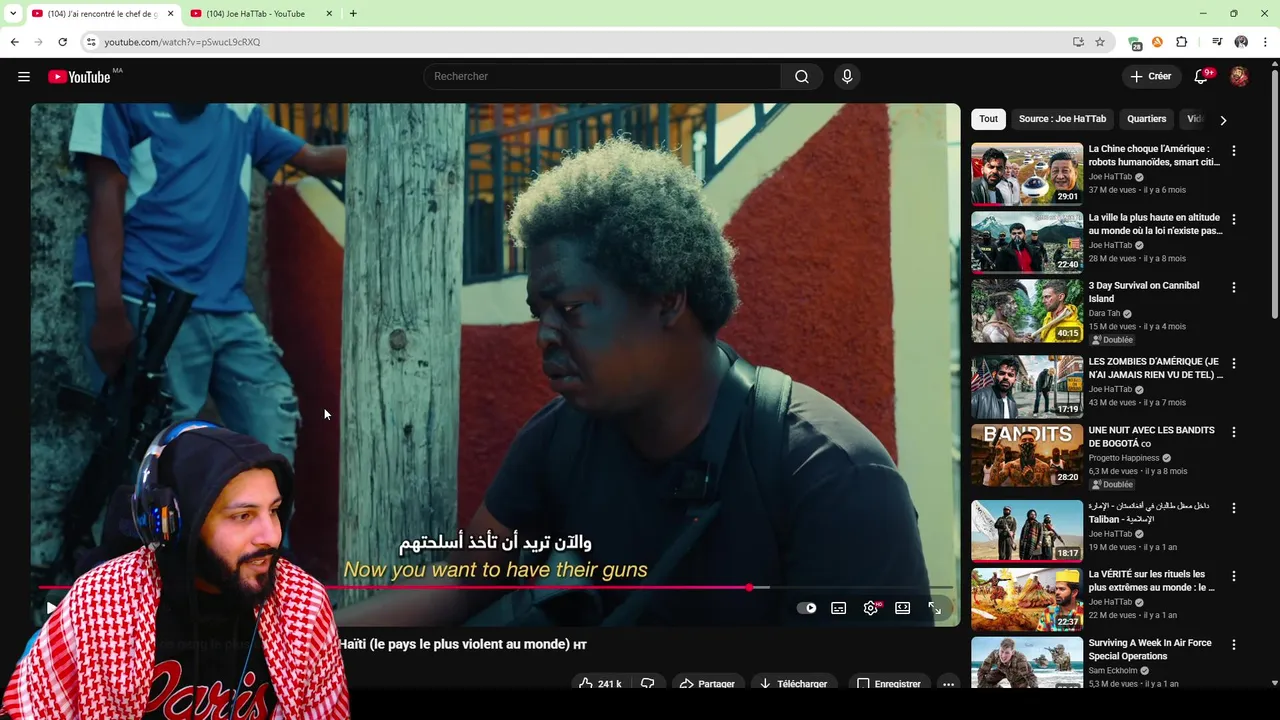Toggle subtitles in the video player
This screenshot has width=1280, height=720.
(x=839, y=608)
